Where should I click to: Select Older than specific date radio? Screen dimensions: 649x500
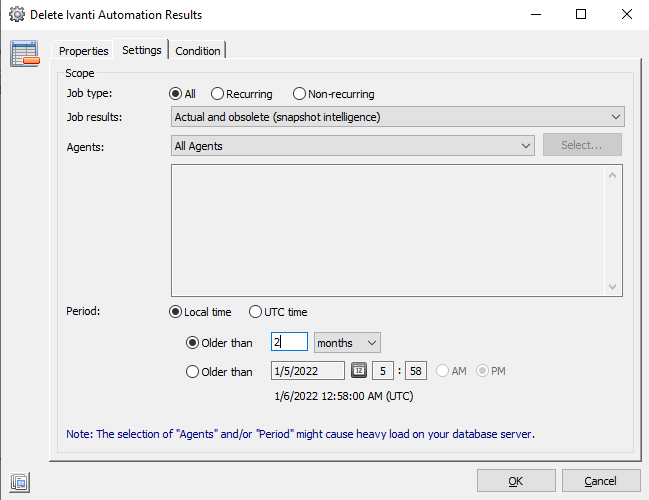[192, 372]
